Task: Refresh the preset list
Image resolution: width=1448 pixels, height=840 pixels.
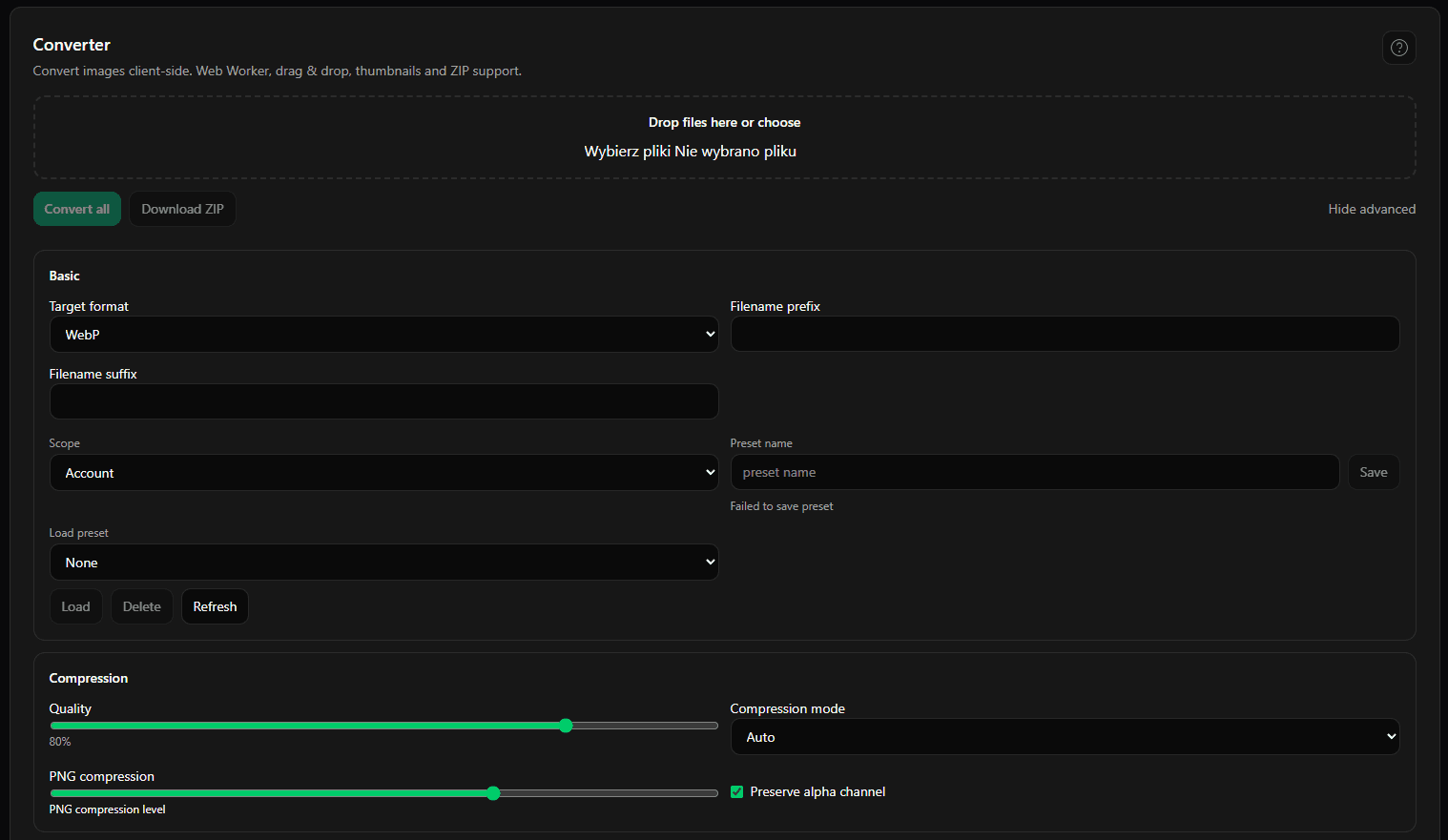Action: point(215,606)
